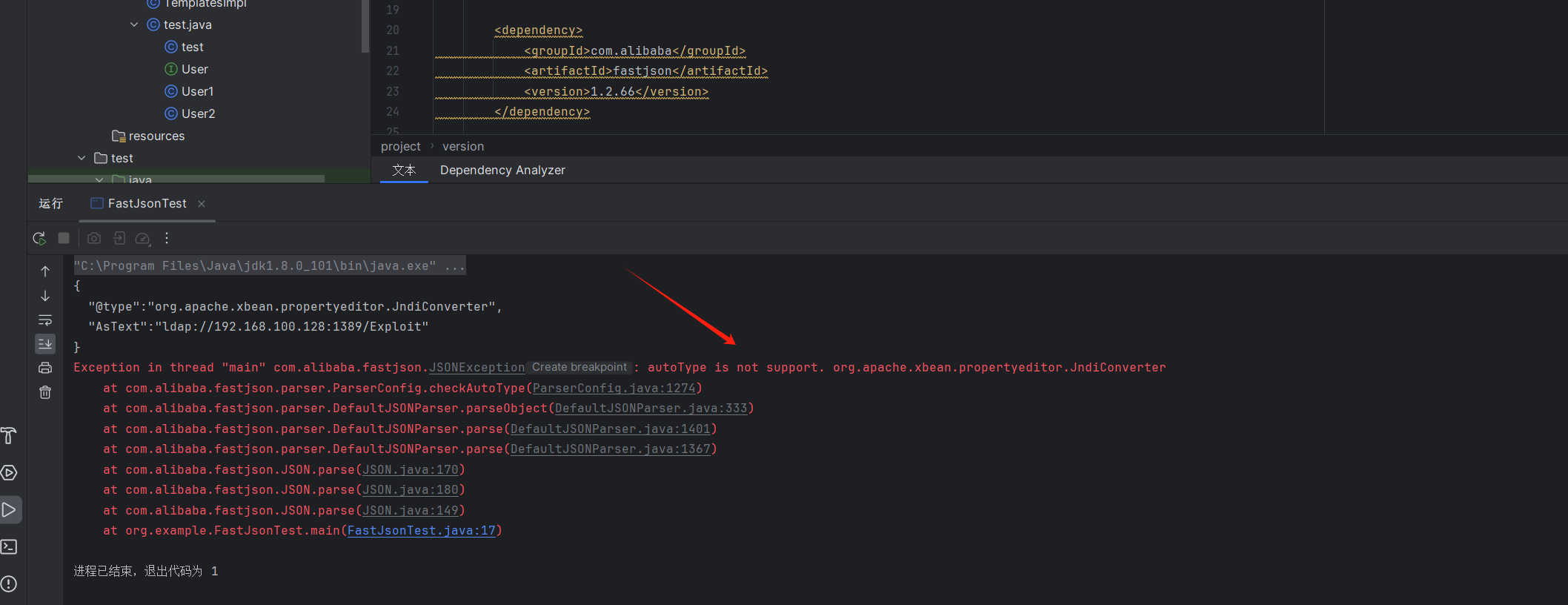Switch to the Dependency Analyzer tab
Image resolution: width=1568 pixels, height=605 pixels.
pyautogui.click(x=502, y=171)
